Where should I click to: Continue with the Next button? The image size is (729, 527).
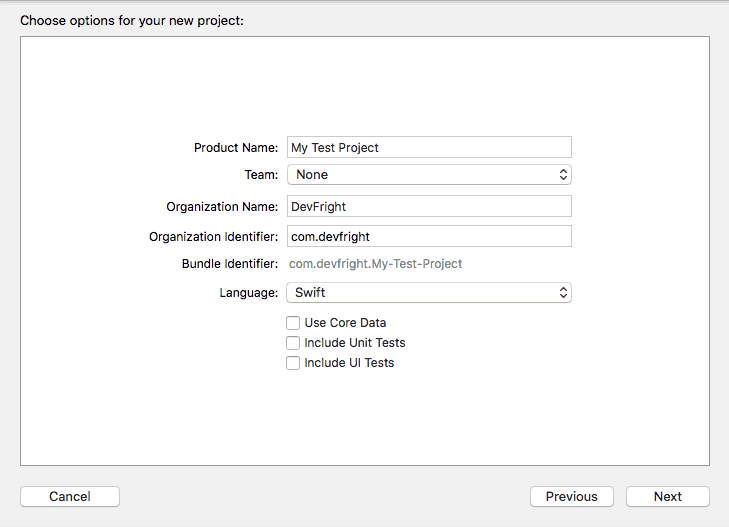pos(668,496)
